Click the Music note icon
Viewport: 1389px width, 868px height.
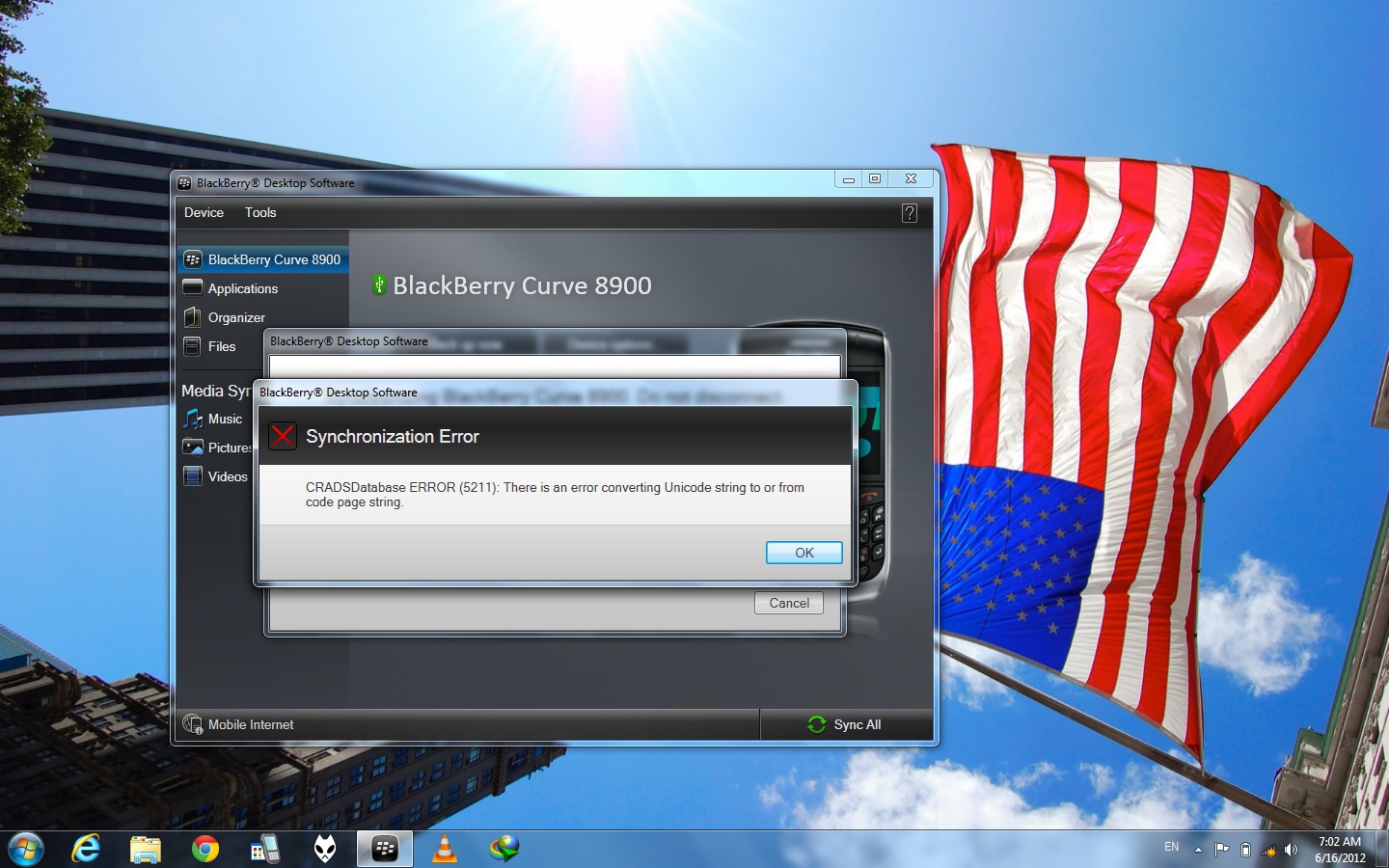193,419
